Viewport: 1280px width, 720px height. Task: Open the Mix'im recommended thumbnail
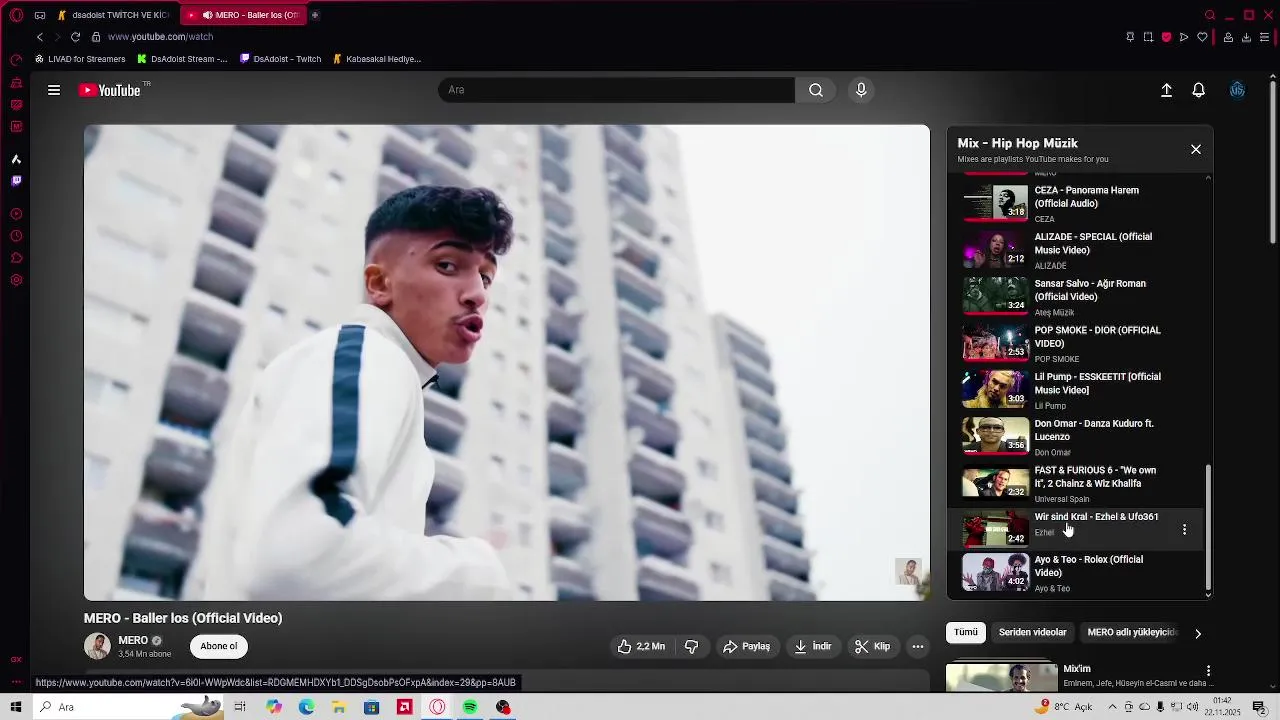point(1001,677)
